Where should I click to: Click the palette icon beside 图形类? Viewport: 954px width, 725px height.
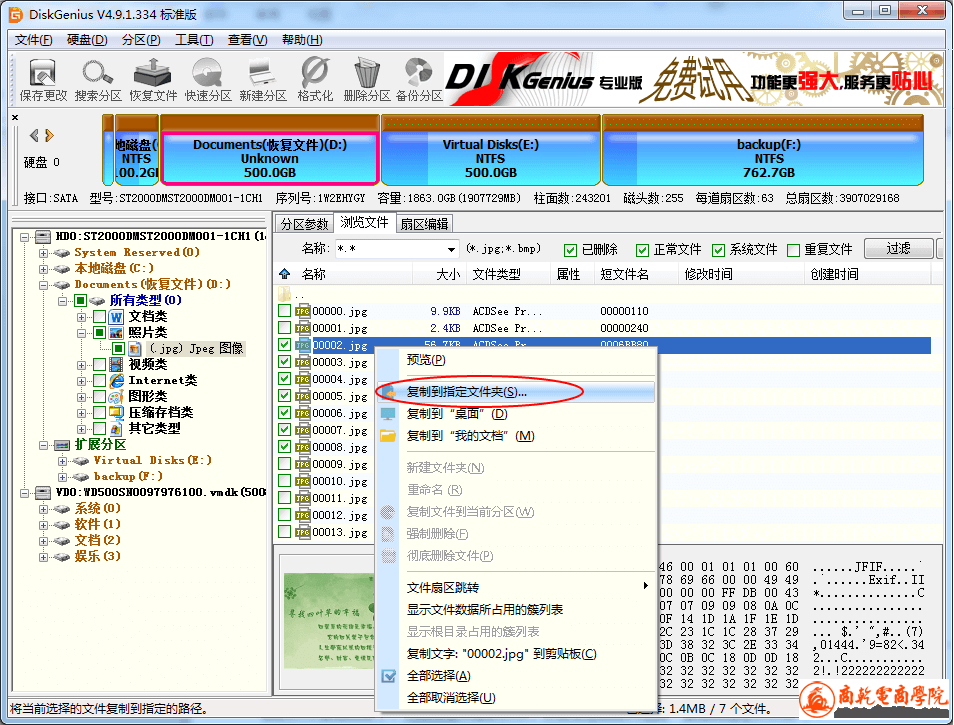pyautogui.click(x=116, y=397)
